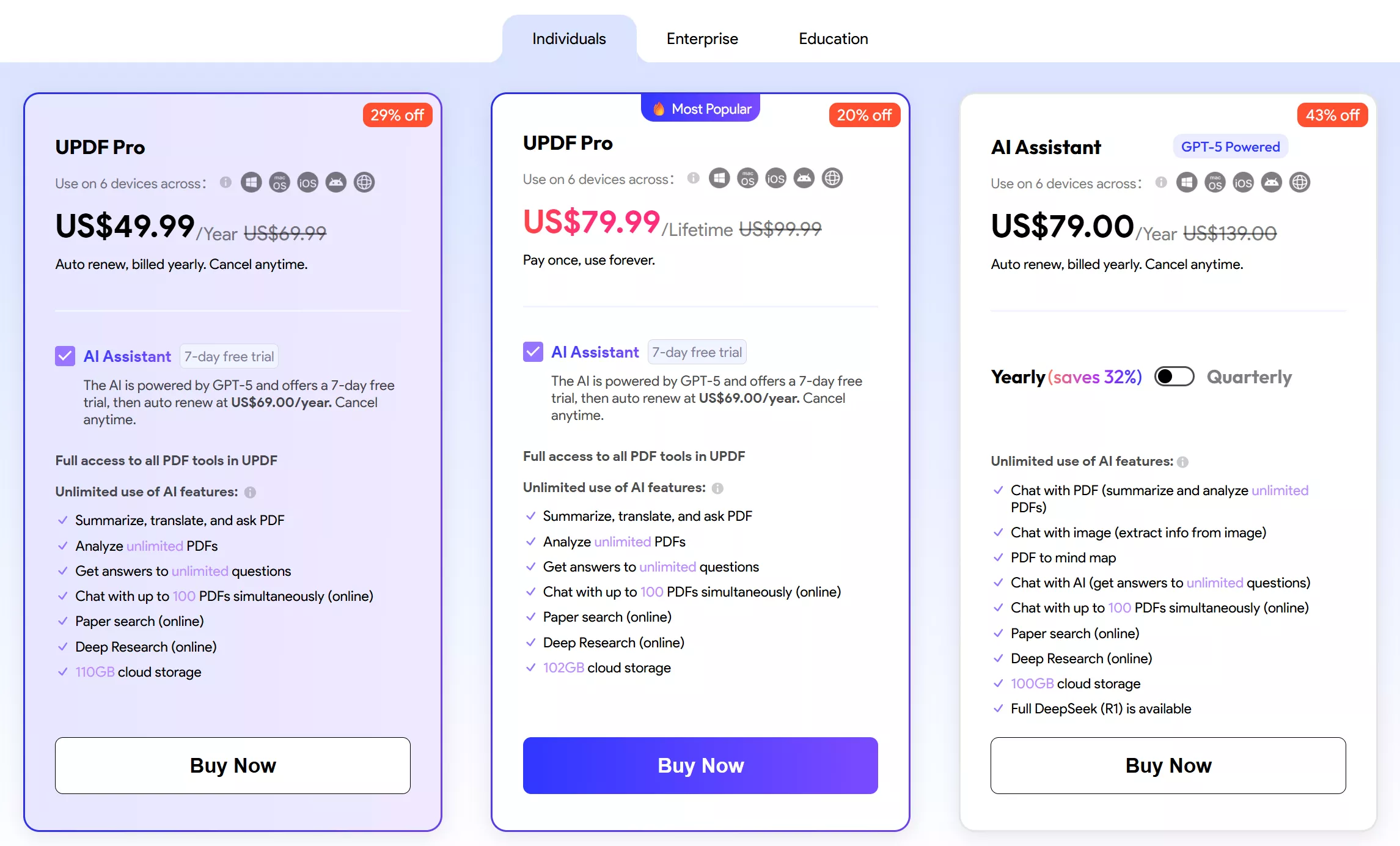Click the web globe icon in AI Assistant card
This screenshot has height=846, width=1400.
[x=1300, y=183]
